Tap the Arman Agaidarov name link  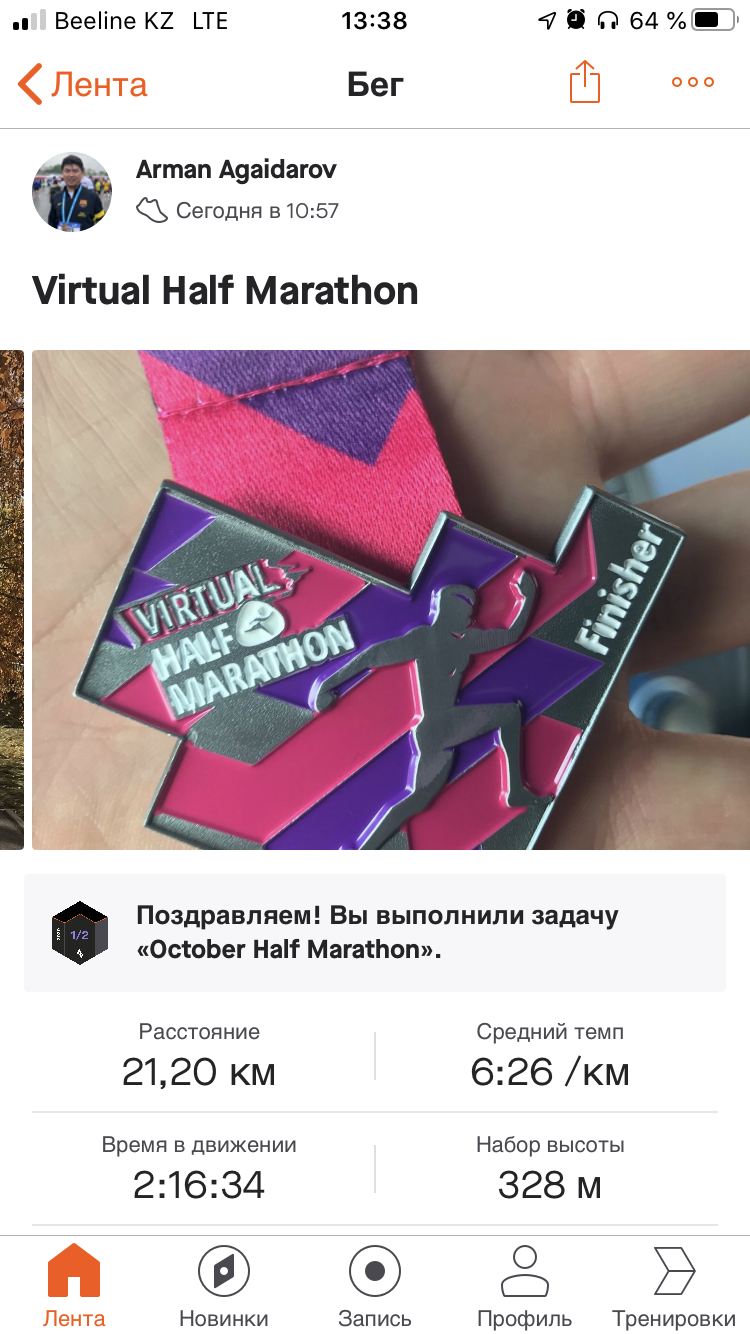(236, 169)
